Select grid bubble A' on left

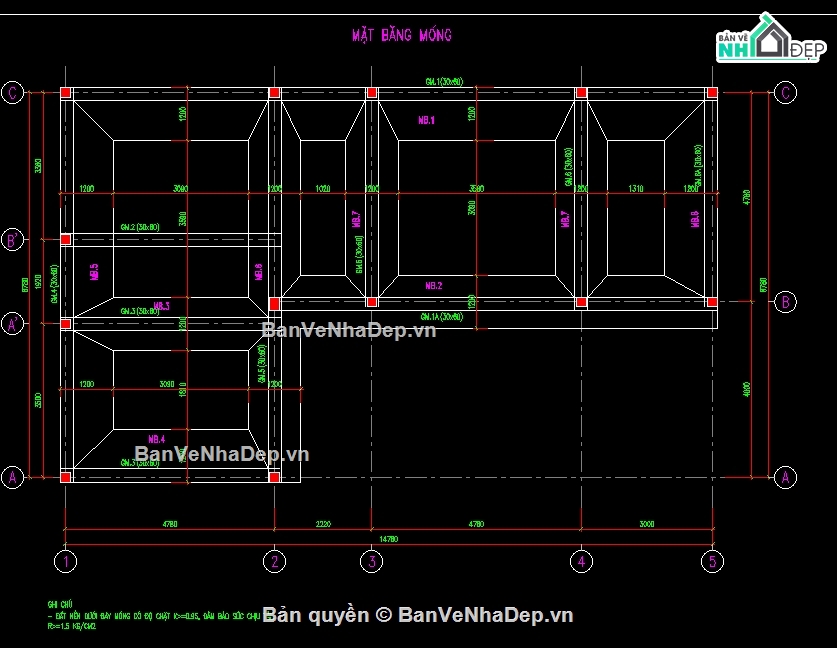coord(13,323)
